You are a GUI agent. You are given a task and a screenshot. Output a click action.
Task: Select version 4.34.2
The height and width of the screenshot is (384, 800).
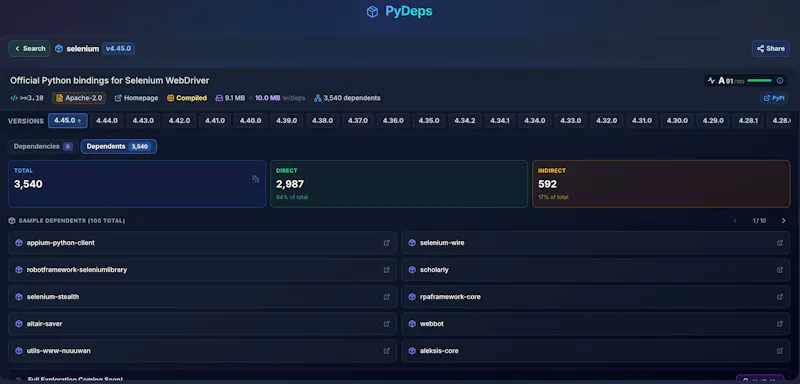465,121
